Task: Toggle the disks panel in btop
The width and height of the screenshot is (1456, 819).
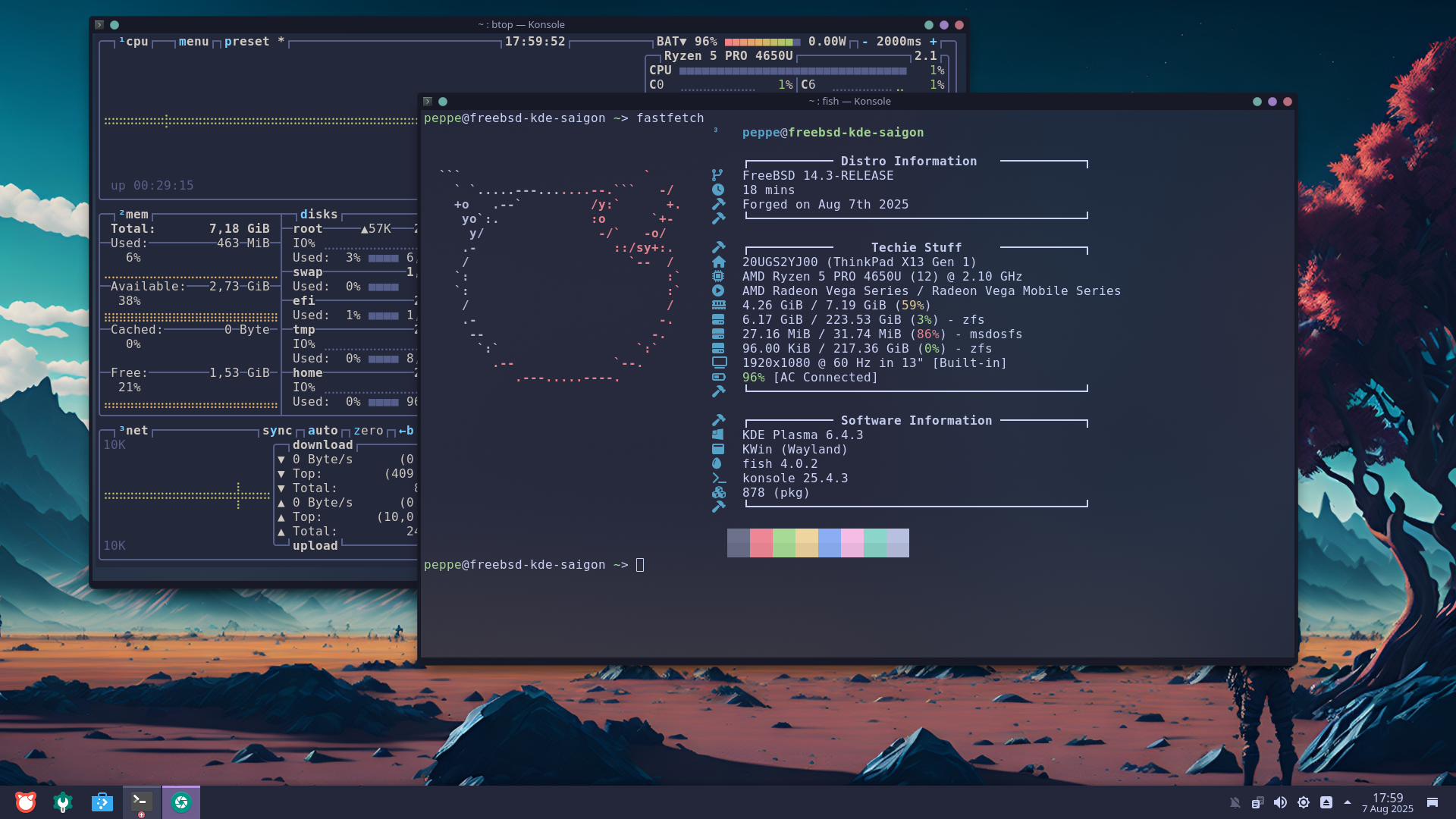Action: pos(318,215)
